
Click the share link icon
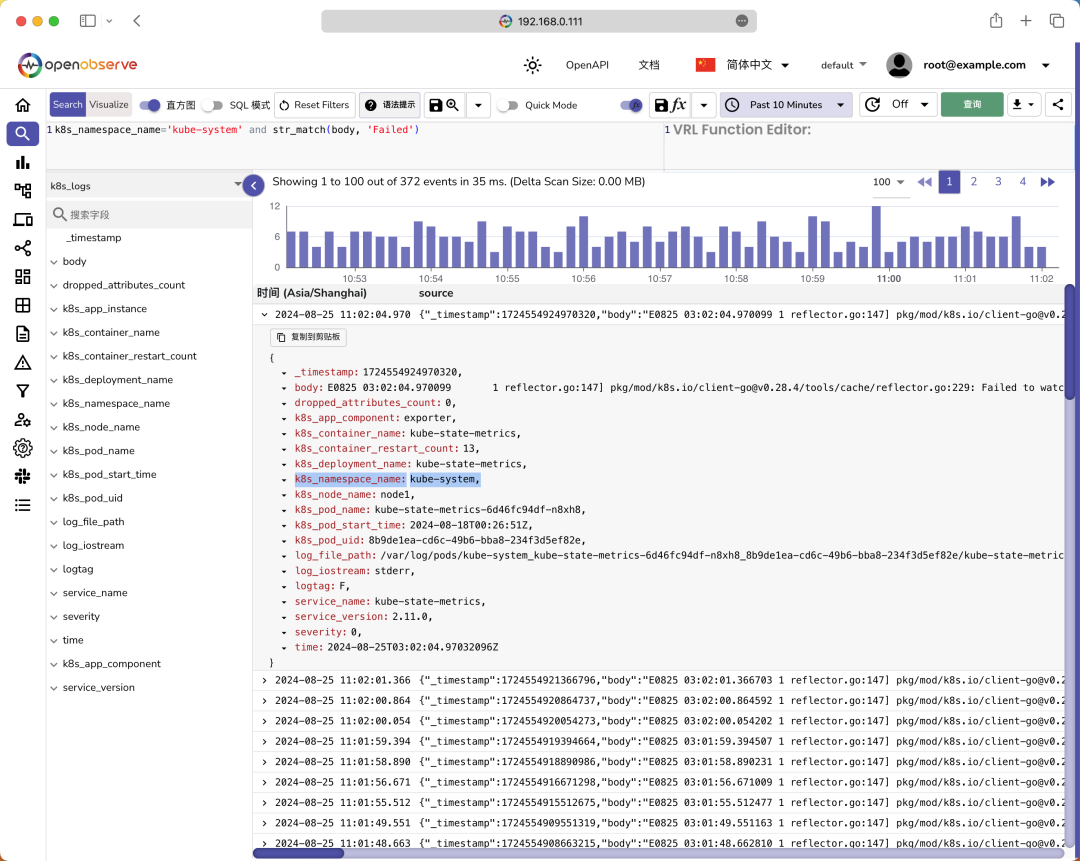point(1058,105)
